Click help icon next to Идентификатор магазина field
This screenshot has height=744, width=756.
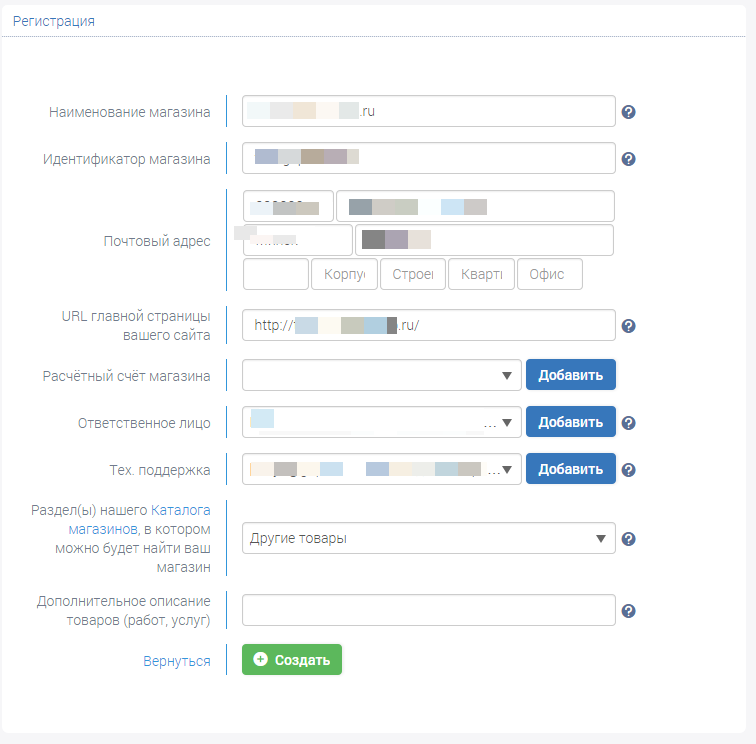[x=628, y=159]
